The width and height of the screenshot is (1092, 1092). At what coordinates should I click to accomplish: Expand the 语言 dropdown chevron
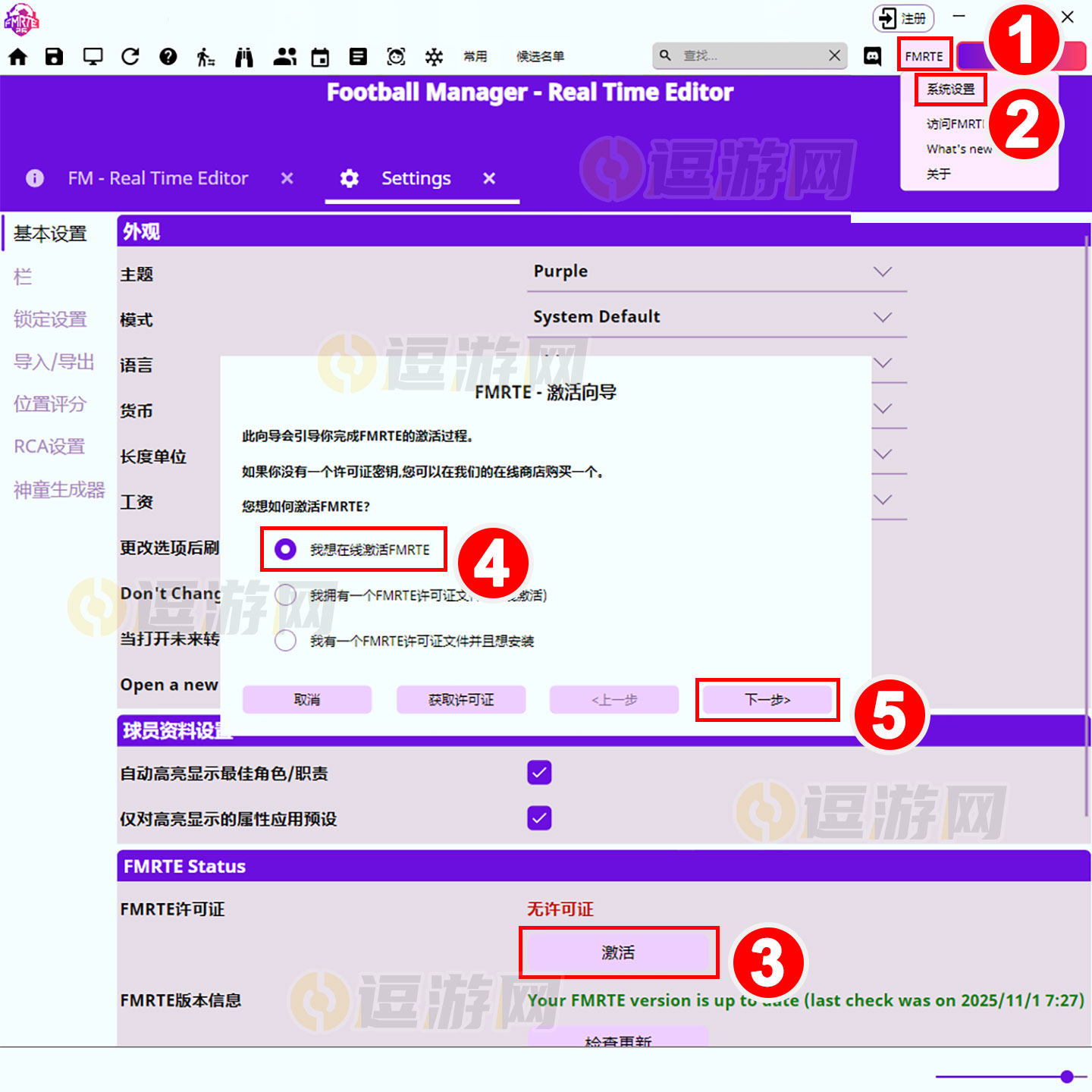click(883, 363)
